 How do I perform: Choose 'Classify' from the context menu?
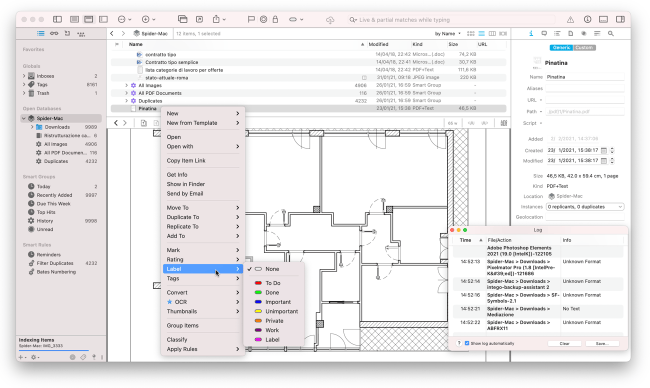coord(203,340)
